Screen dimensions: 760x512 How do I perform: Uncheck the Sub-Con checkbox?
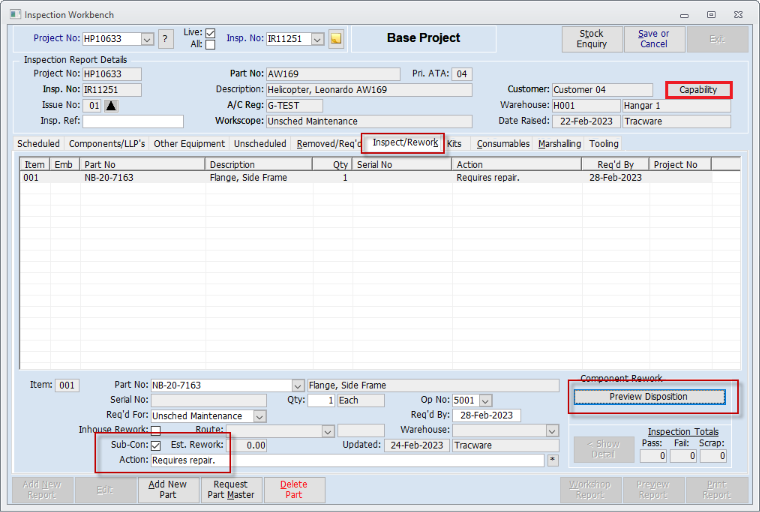155,446
